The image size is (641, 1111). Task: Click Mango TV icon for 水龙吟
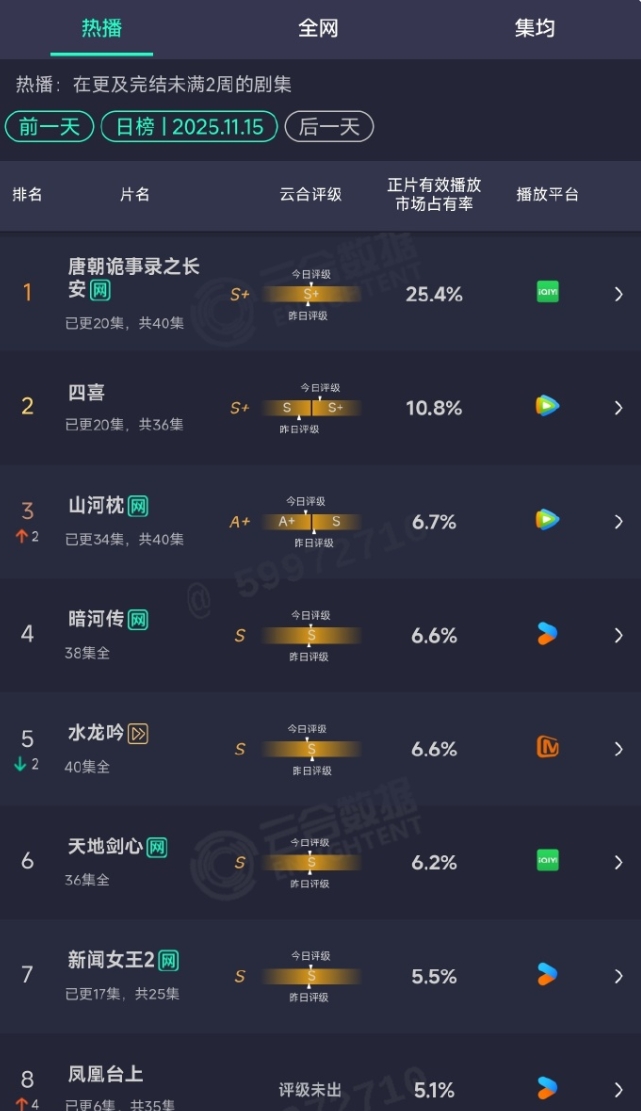[547, 747]
